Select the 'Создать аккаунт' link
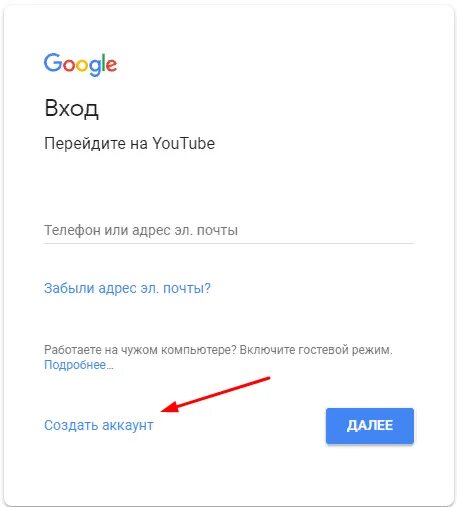The width and height of the screenshot is (457, 507). click(99, 425)
